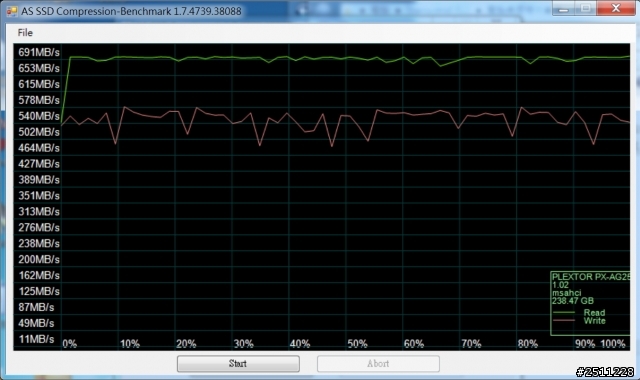Click the 276MB/s axis label
This screenshot has height=380, width=640.
[x=39, y=227]
